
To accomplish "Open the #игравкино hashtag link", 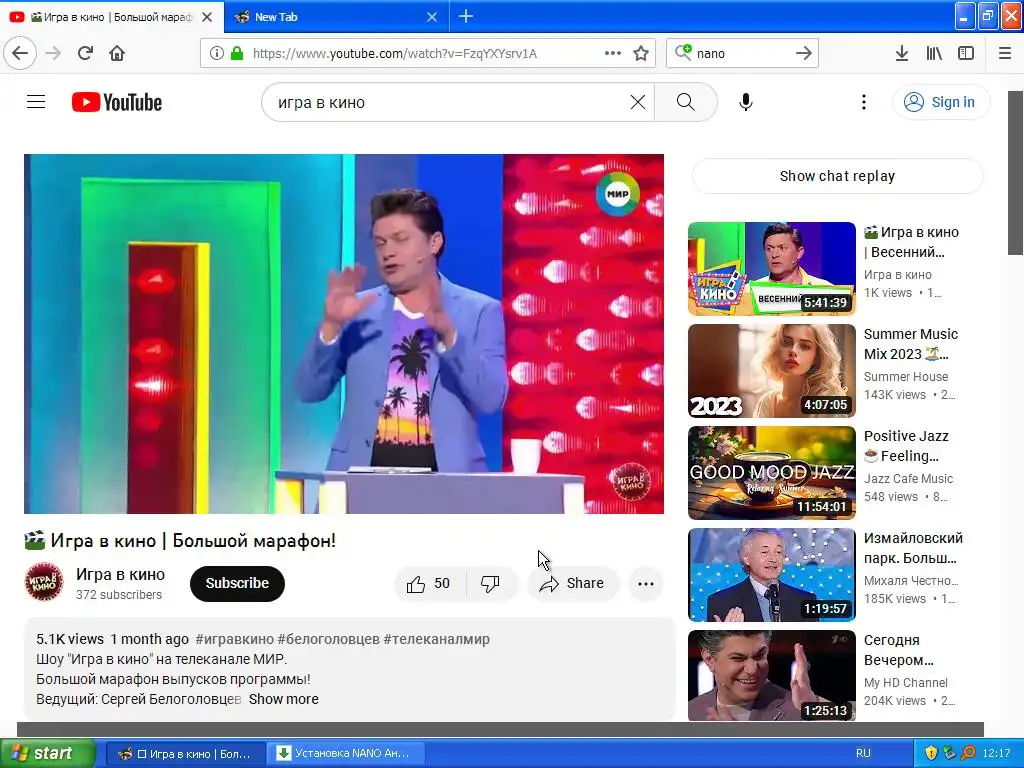I will click(x=234, y=639).
